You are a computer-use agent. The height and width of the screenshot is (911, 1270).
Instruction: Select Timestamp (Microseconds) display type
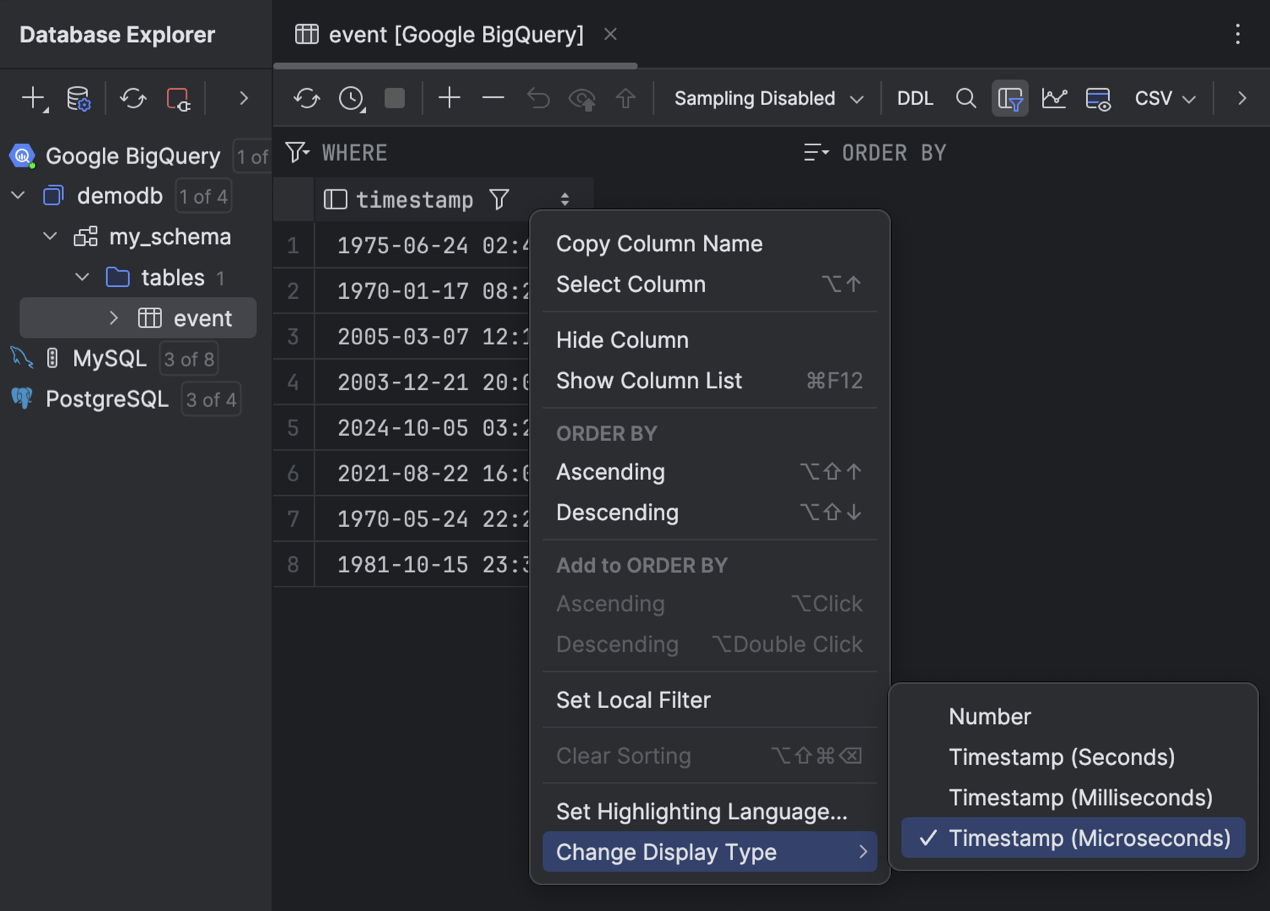click(x=1089, y=838)
